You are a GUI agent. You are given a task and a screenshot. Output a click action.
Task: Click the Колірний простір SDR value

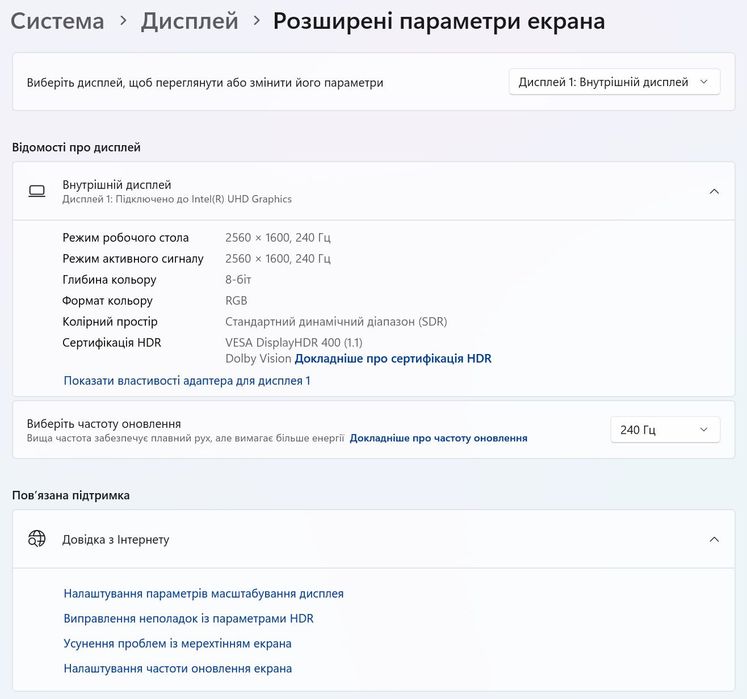pos(336,322)
